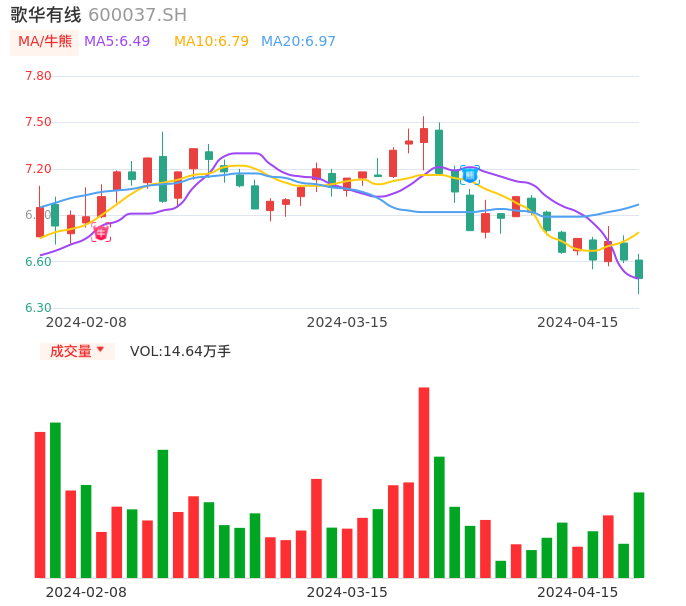Click the 7.20 price axis label

tap(38, 169)
